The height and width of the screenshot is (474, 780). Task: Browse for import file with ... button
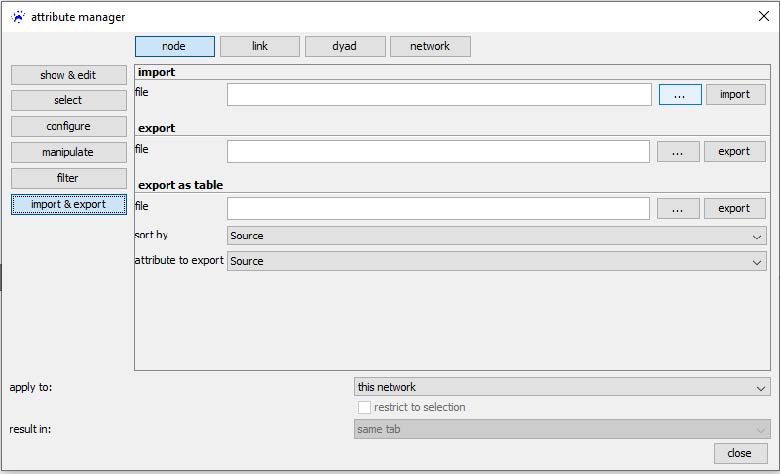[680, 94]
